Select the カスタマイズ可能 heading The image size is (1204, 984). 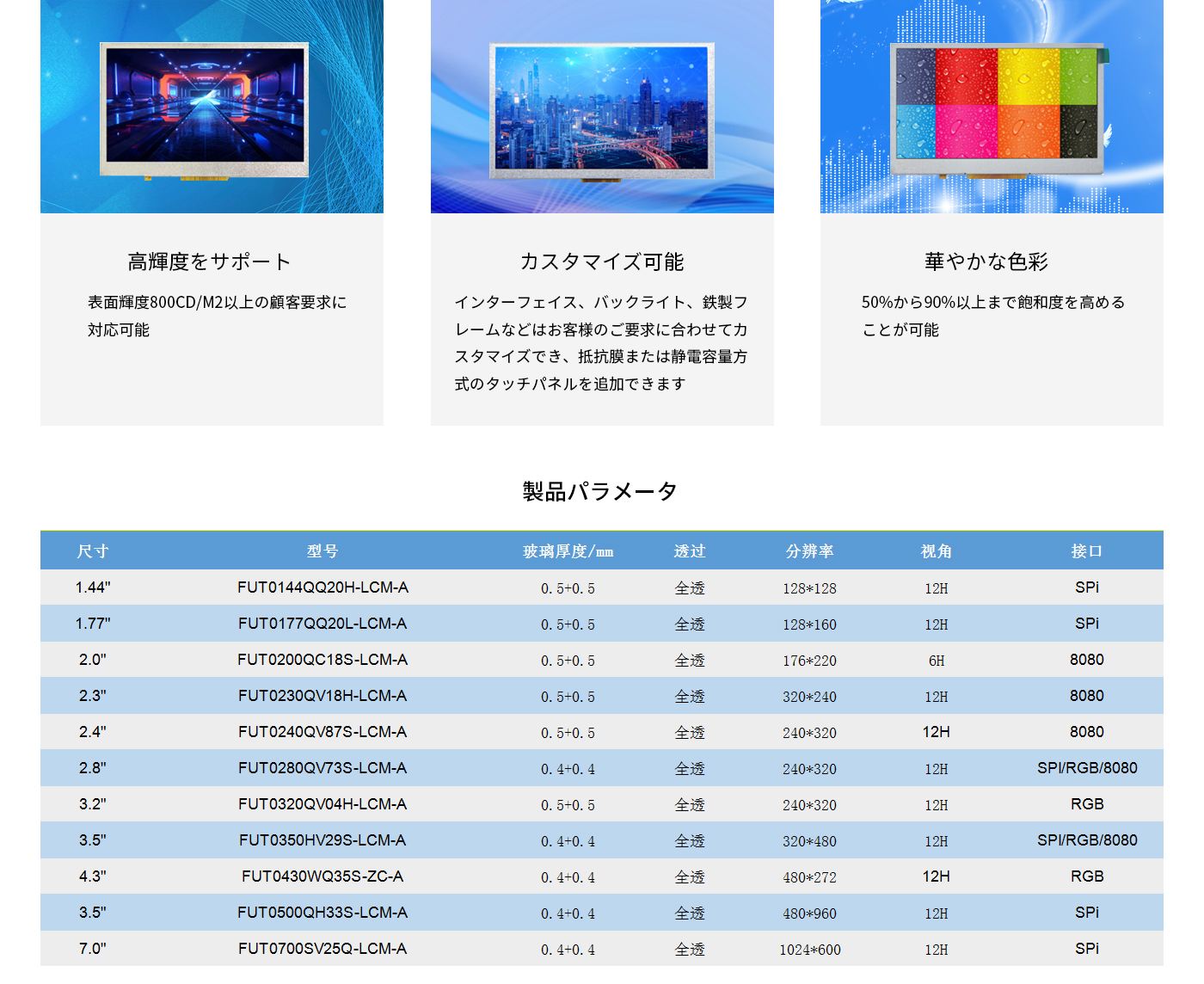(602, 261)
